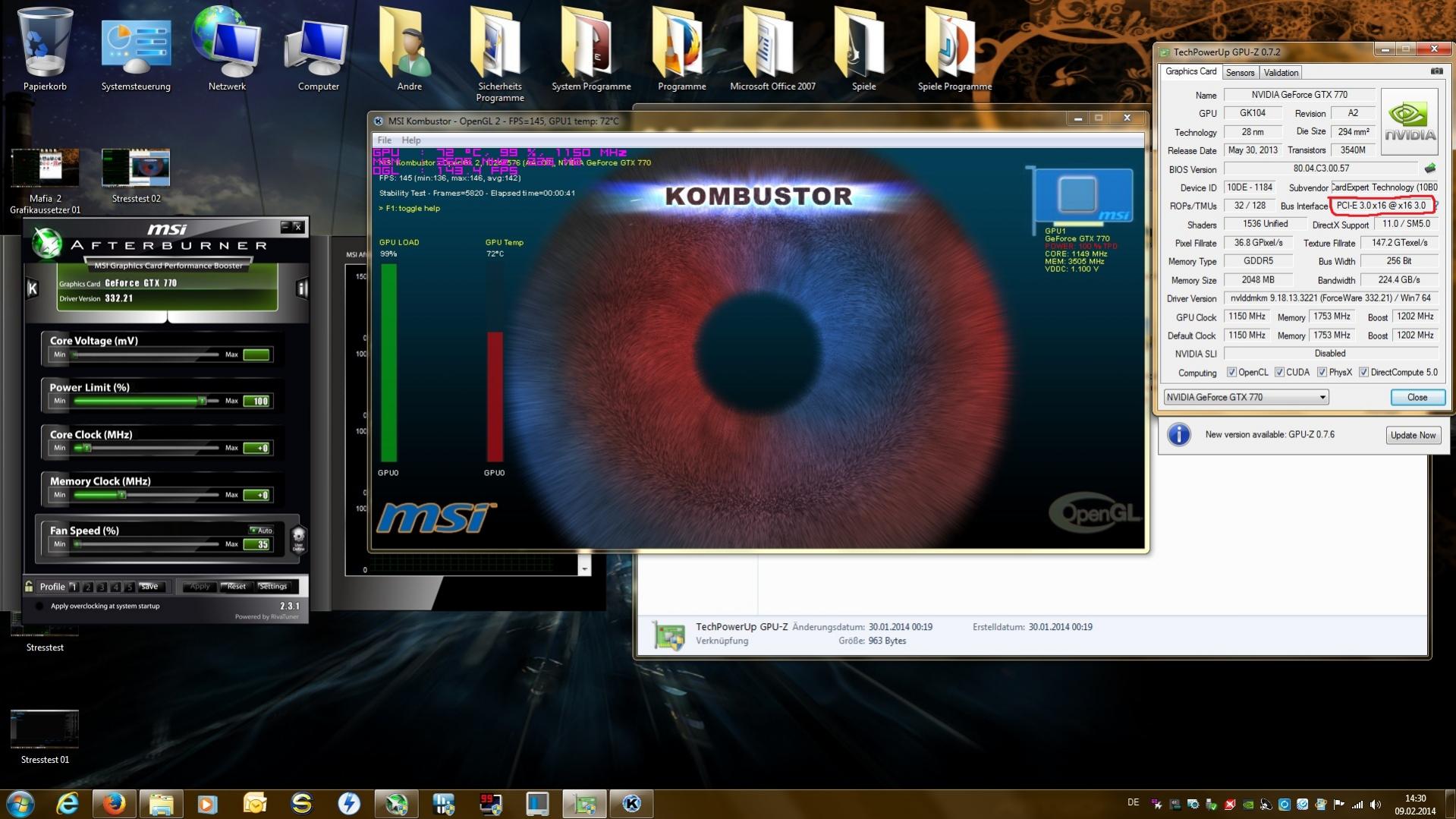1456x819 pixels.
Task: Click the Bus Interface question mark in GPU-Z
Action: point(1436,206)
